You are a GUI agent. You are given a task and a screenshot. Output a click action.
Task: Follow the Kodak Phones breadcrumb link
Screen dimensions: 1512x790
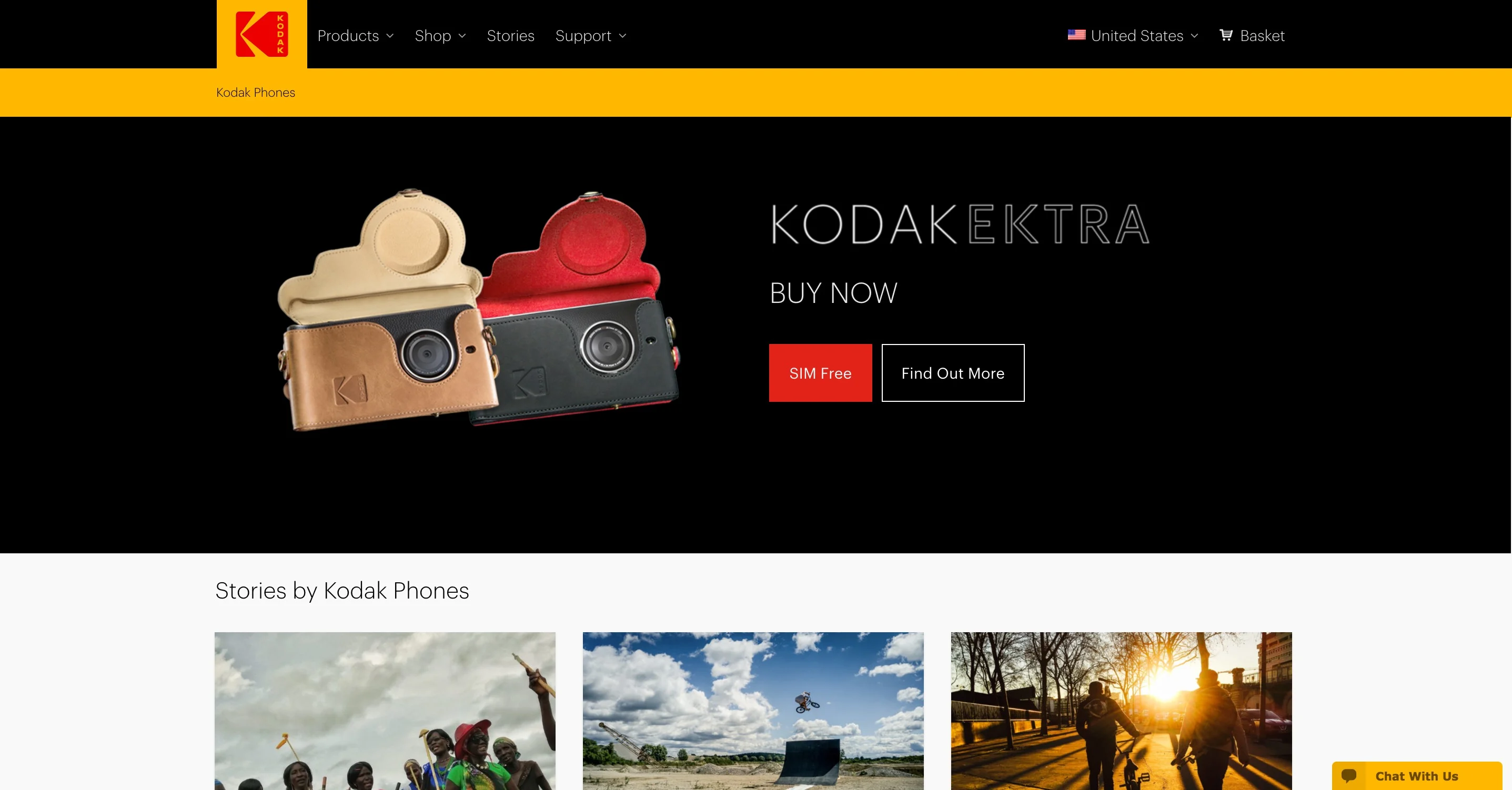point(255,92)
